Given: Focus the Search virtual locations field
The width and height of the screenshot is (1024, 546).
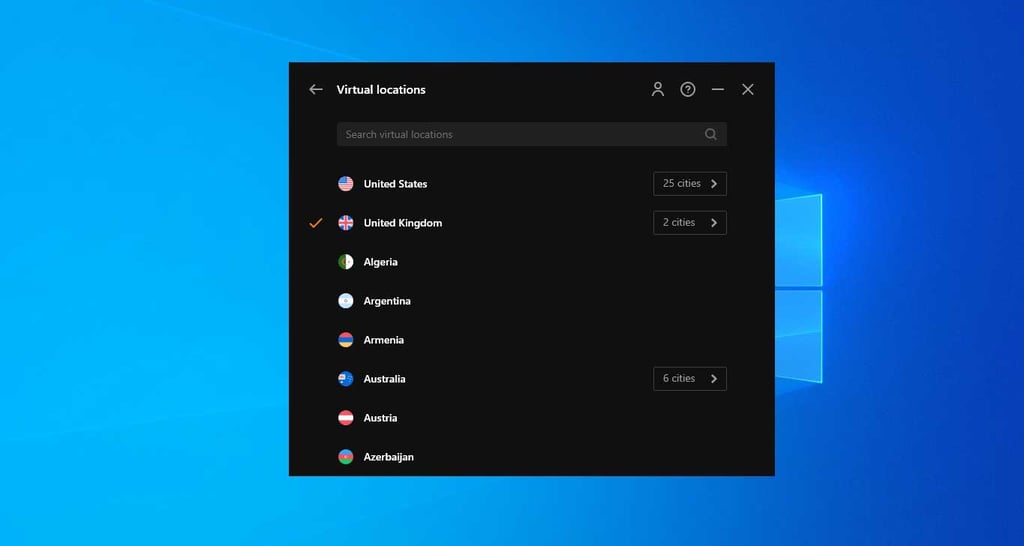Looking at the screenshot, I should pyautogui.click(x=532, y=135).
